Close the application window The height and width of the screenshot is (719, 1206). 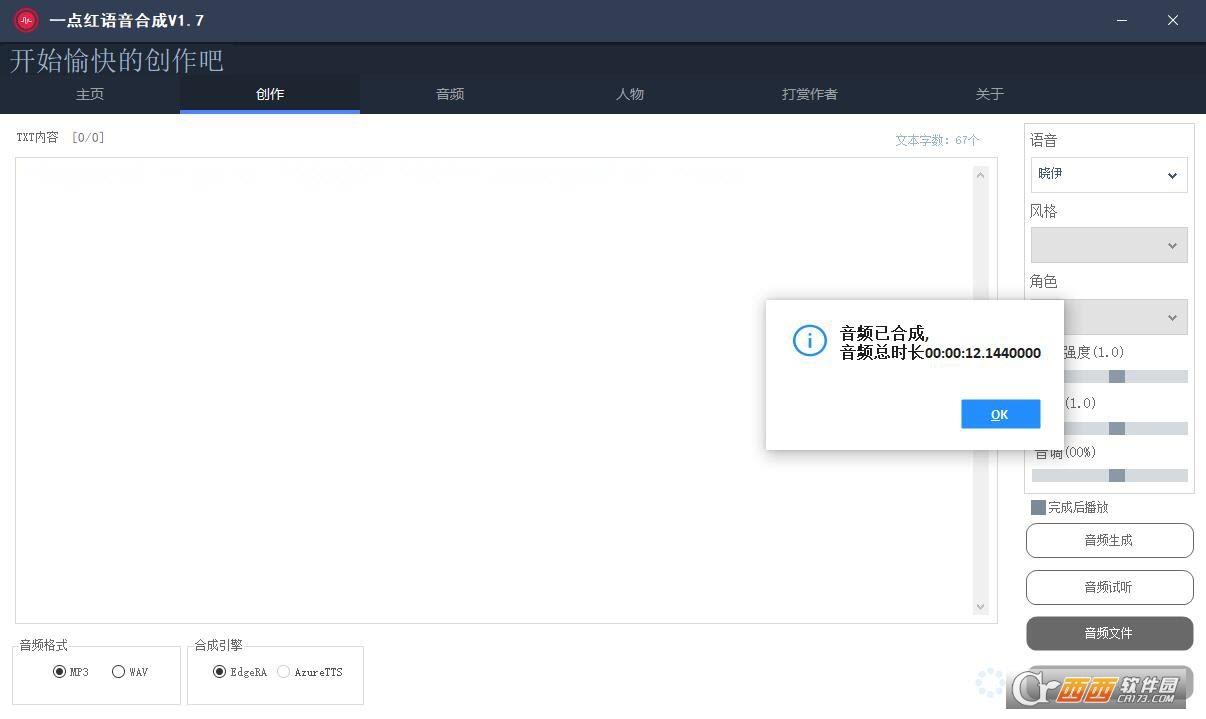point(1173,20)
